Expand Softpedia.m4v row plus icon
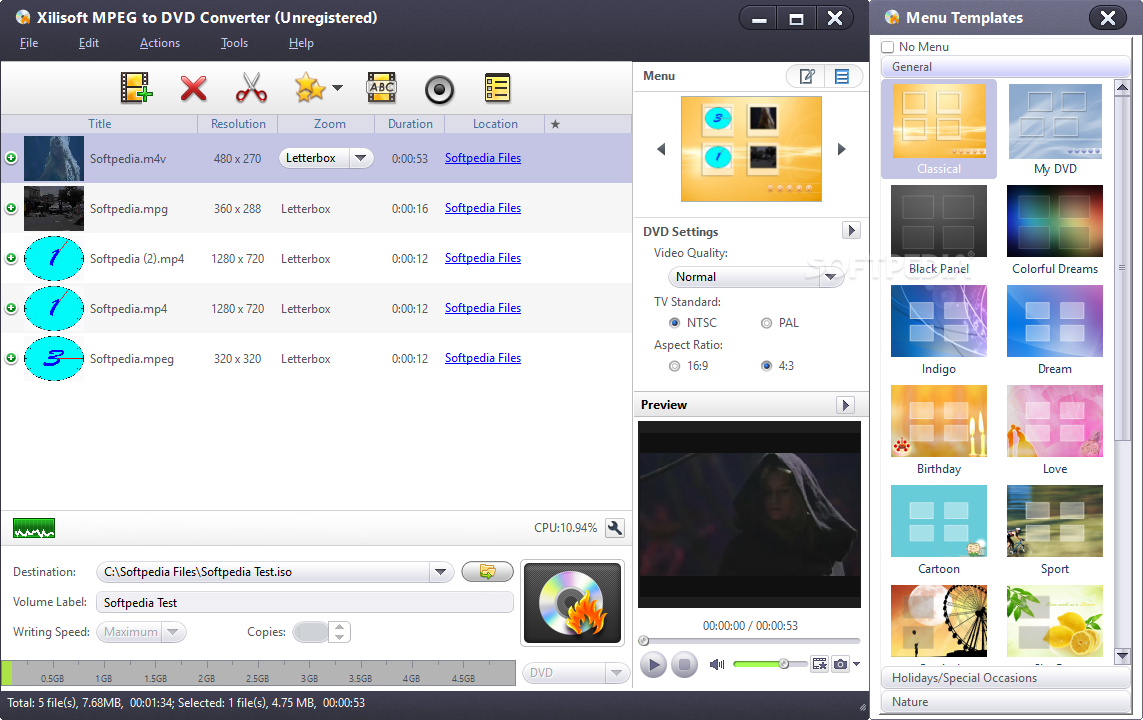Image resolution: width=1143 pixels, height=720 pixels. pyautogui.click(x=11, y=158)
